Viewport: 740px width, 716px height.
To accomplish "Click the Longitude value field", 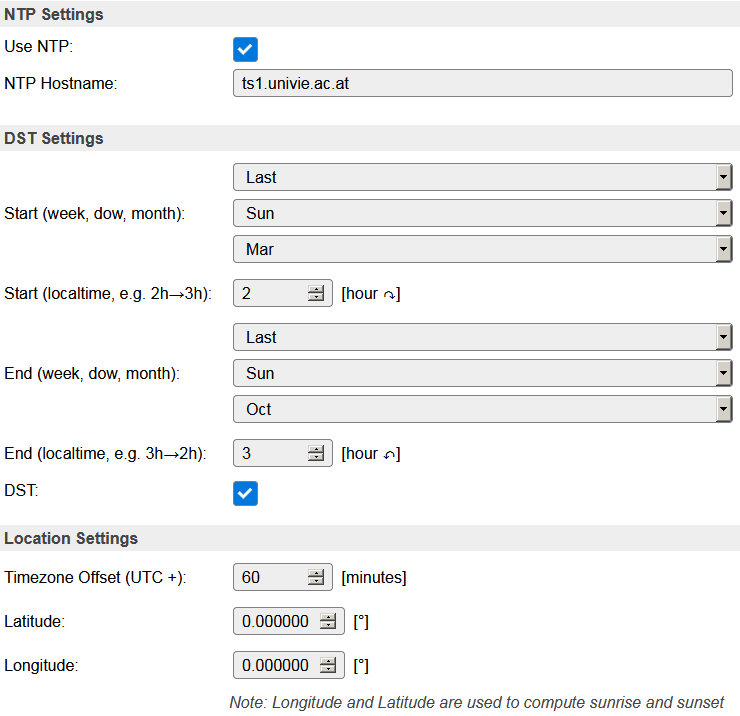I will (276, 665).
